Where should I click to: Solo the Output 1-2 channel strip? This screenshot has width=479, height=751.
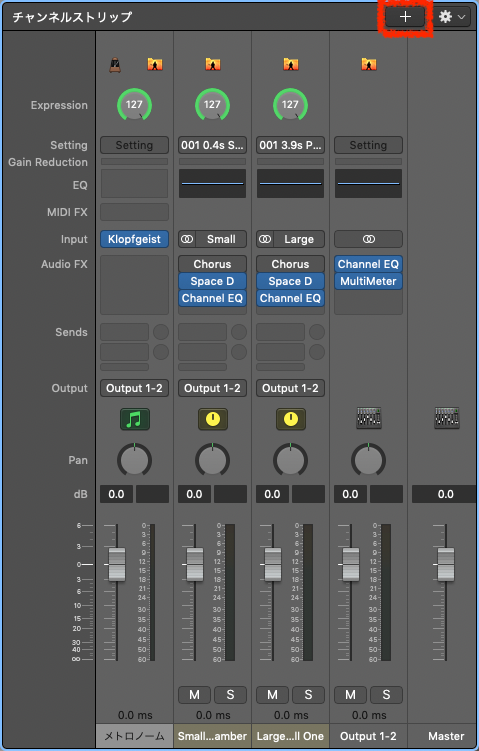387,695
